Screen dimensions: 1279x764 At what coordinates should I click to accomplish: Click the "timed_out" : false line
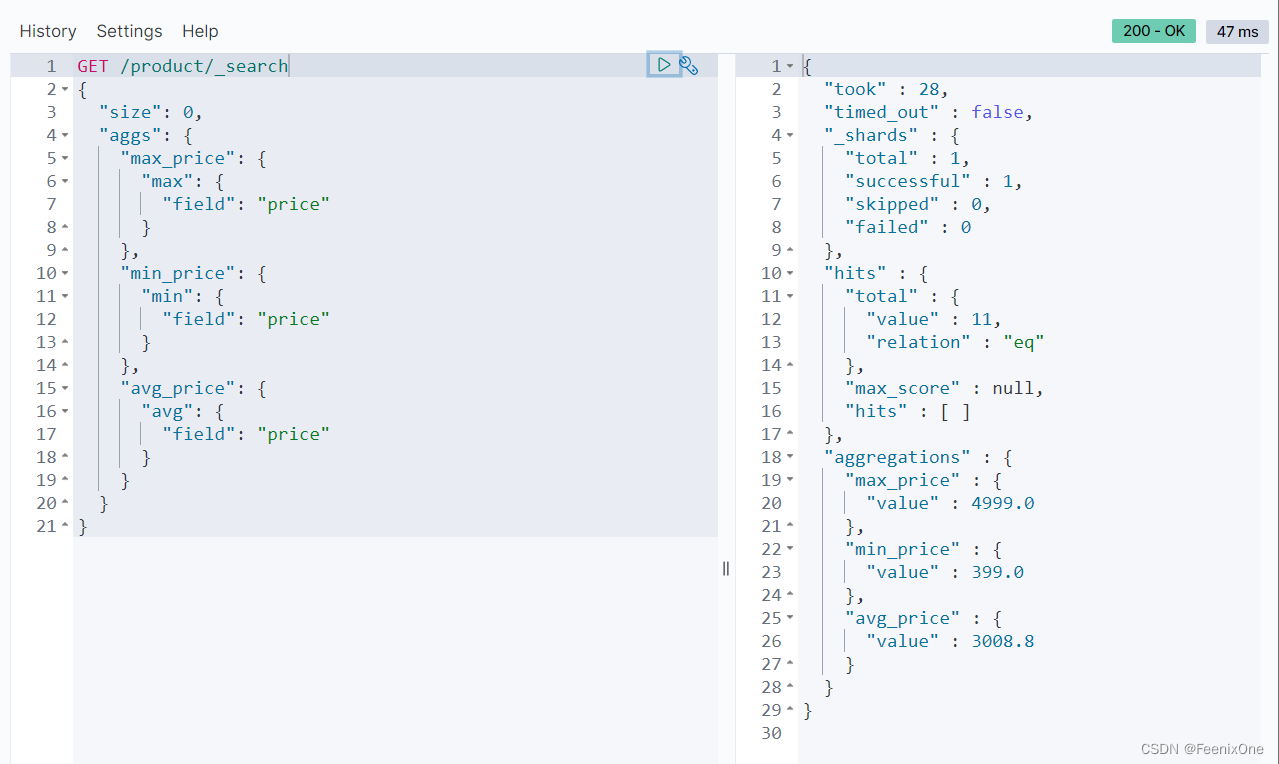928,112
